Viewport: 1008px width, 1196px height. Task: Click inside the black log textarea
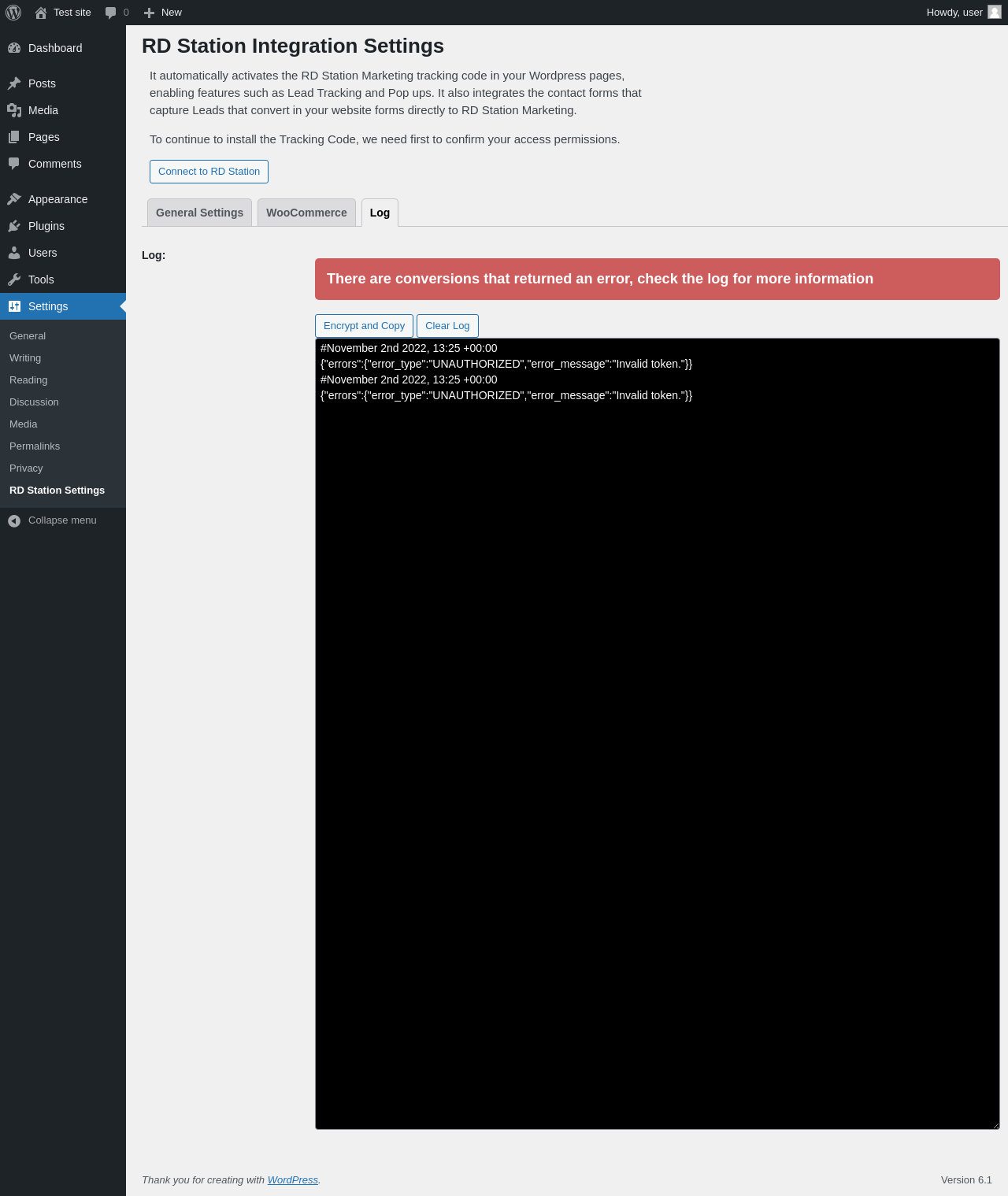coord(658,734)
